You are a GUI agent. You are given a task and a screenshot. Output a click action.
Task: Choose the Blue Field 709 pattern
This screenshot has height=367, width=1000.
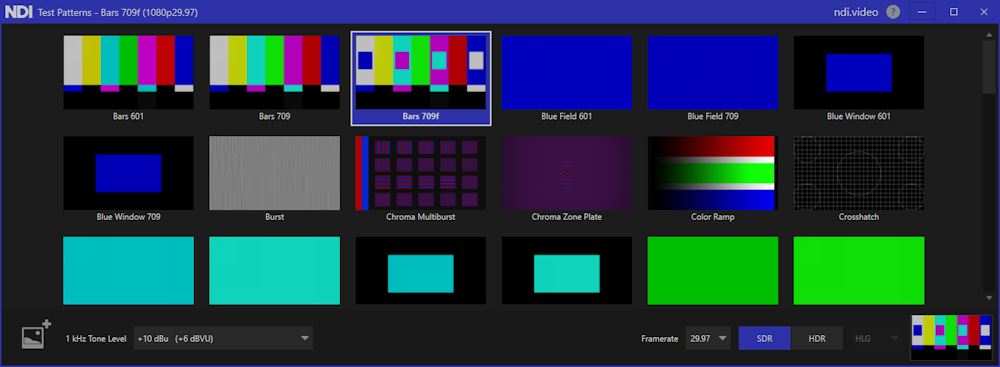coord(713,78)
